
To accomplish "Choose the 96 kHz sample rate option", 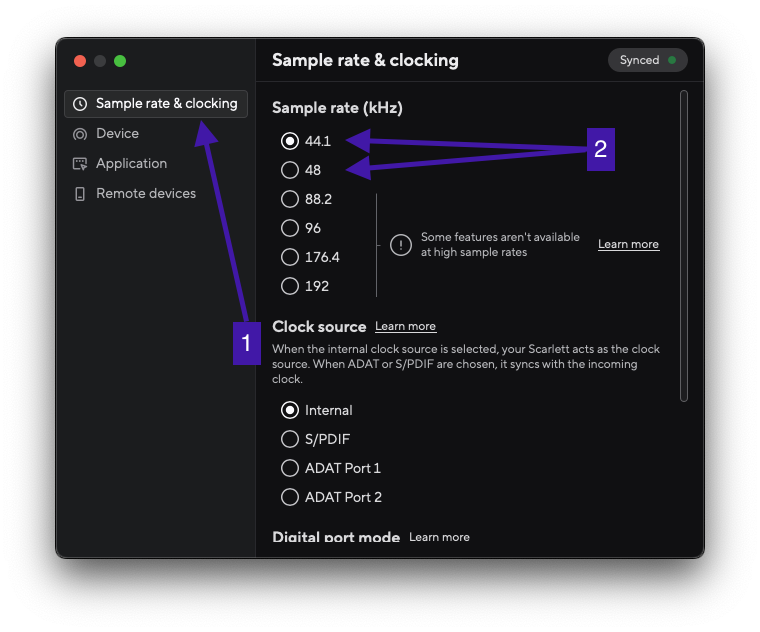I will 290,228.
